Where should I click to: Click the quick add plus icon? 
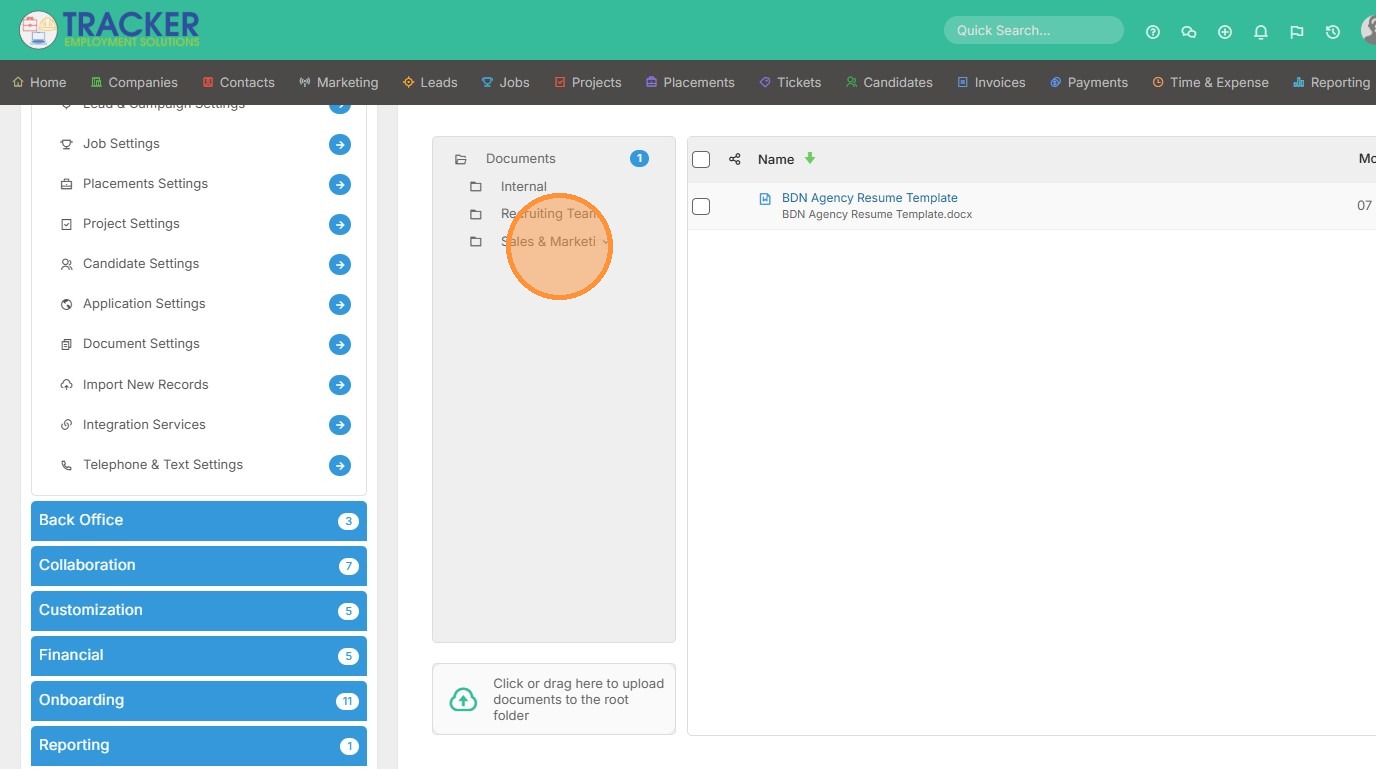pyautogui.click(x=1225, y=32)
